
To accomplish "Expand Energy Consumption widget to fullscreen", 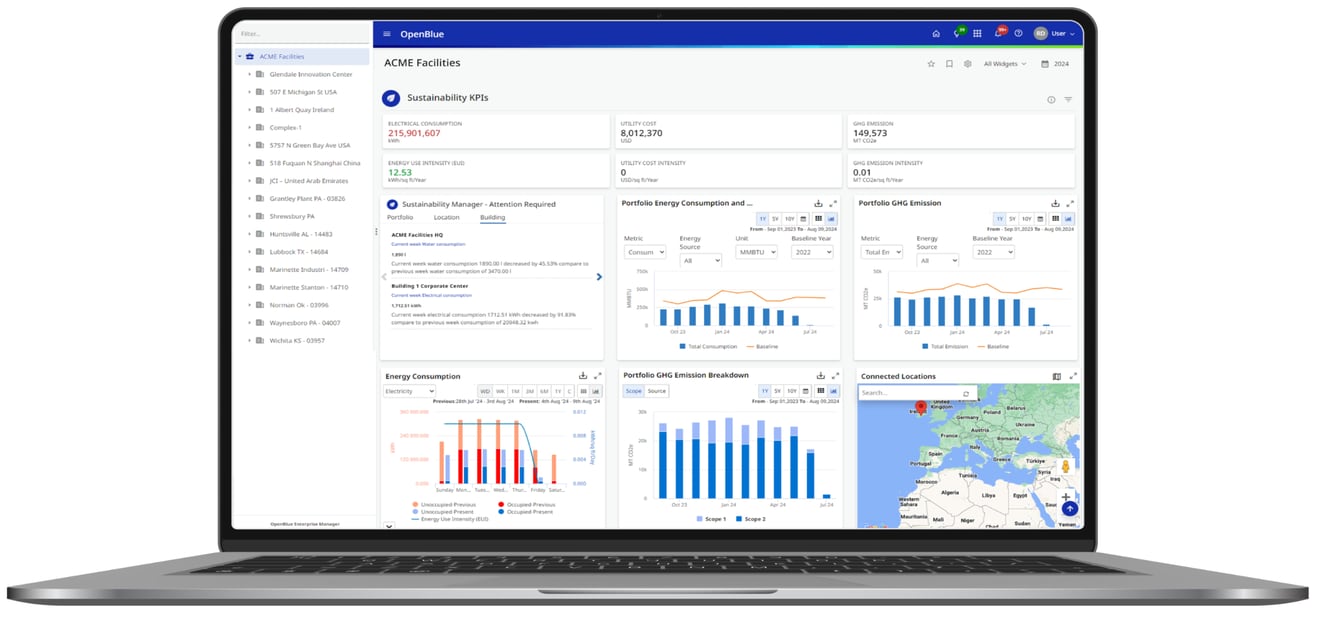I will point(597,376).
